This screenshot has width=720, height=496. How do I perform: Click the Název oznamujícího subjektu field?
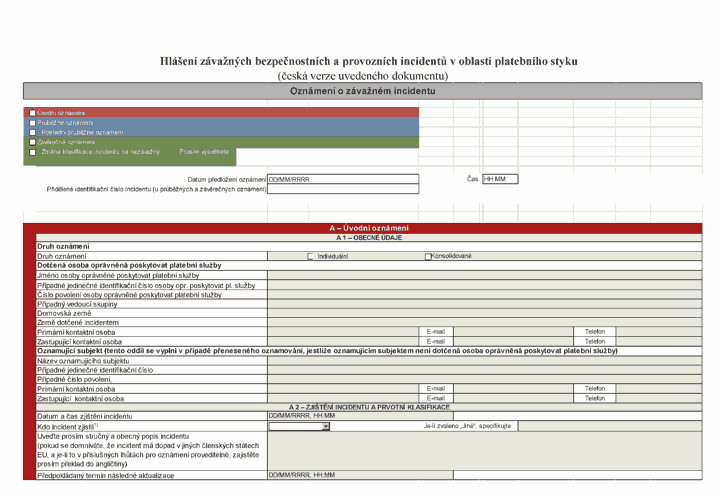click(x=484, y=361)
